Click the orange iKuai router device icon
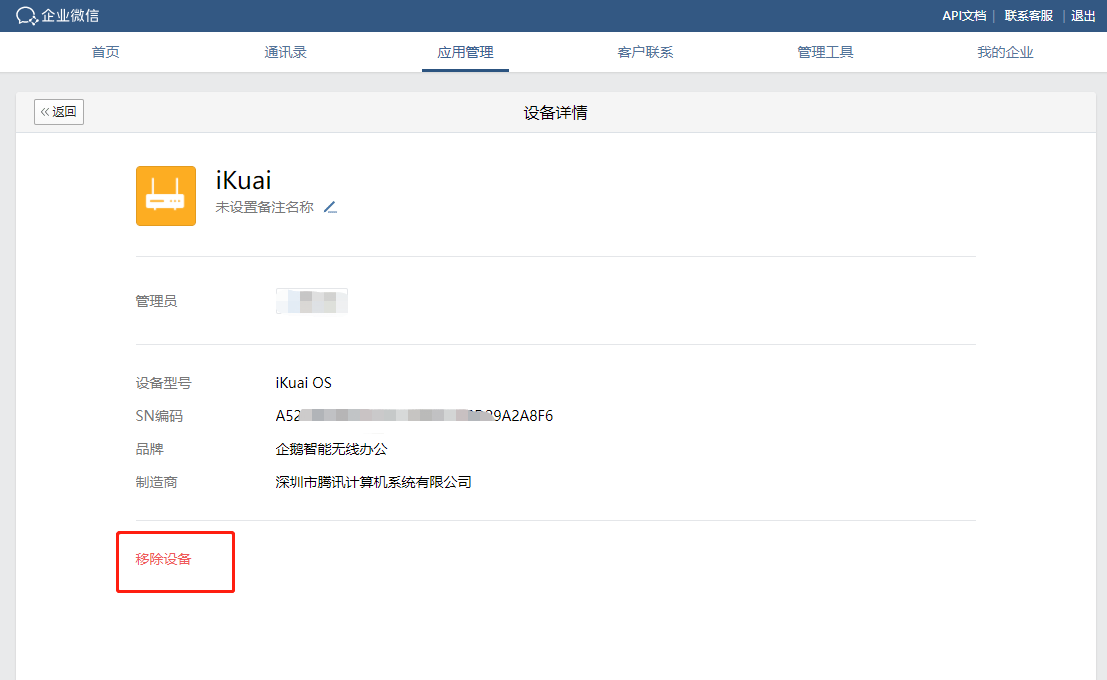The width and height of the screenshot is (1107, 680). click(166, 196)
